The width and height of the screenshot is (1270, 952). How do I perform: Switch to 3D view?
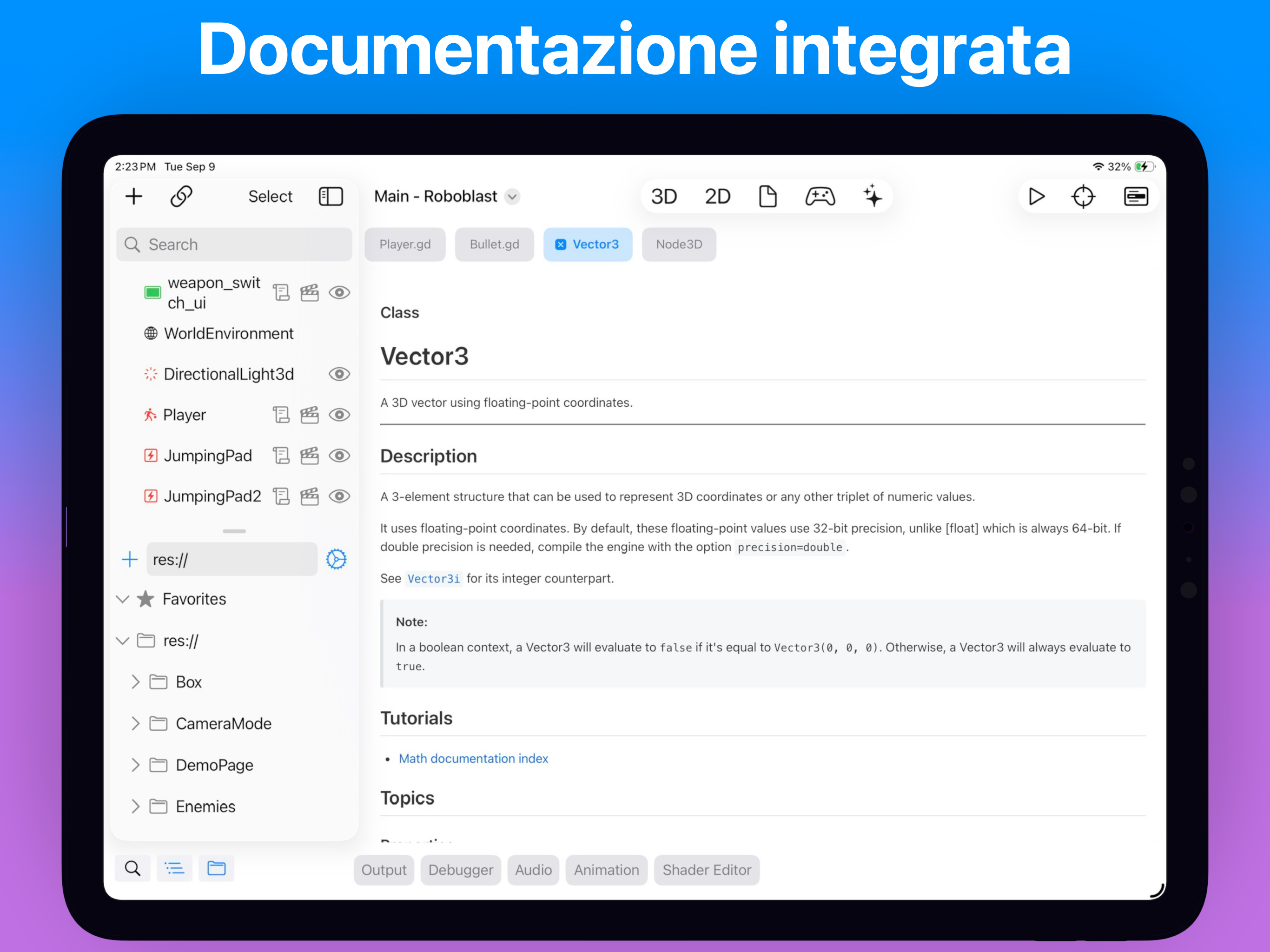(x=664, y=196)
